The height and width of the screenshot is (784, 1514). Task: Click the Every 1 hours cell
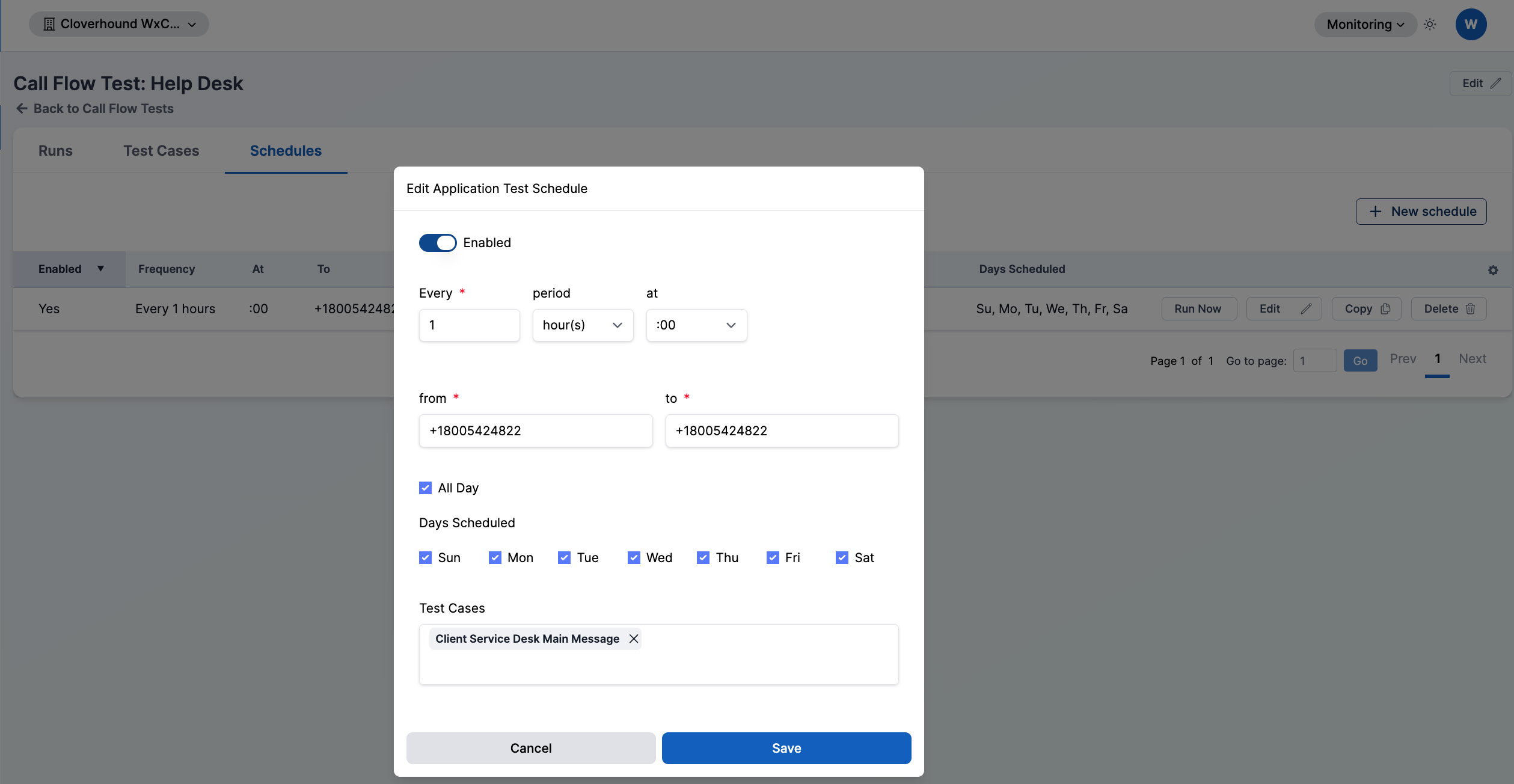pyautogui.click(x=175, y=308)
